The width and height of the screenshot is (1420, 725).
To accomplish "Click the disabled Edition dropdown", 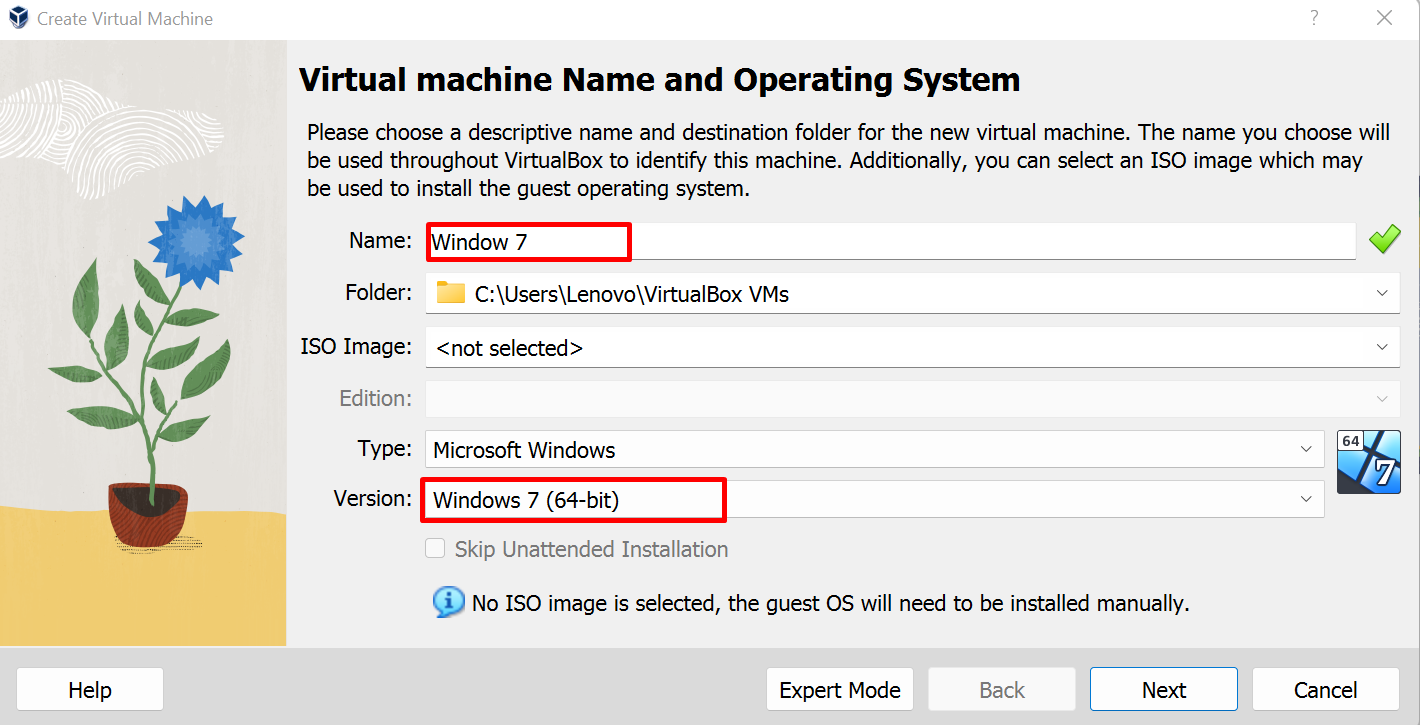I will tap(911, 398).
